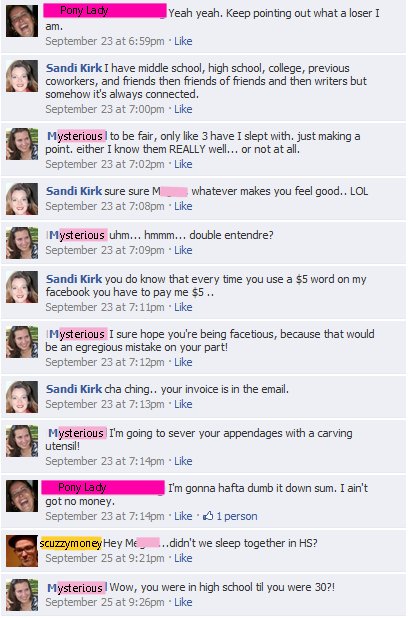Like the 'dumb it down' comment at 7:14pm
The width and height of the screenshot is (412, 618).
pyautogui.click(x=183, y=516)
